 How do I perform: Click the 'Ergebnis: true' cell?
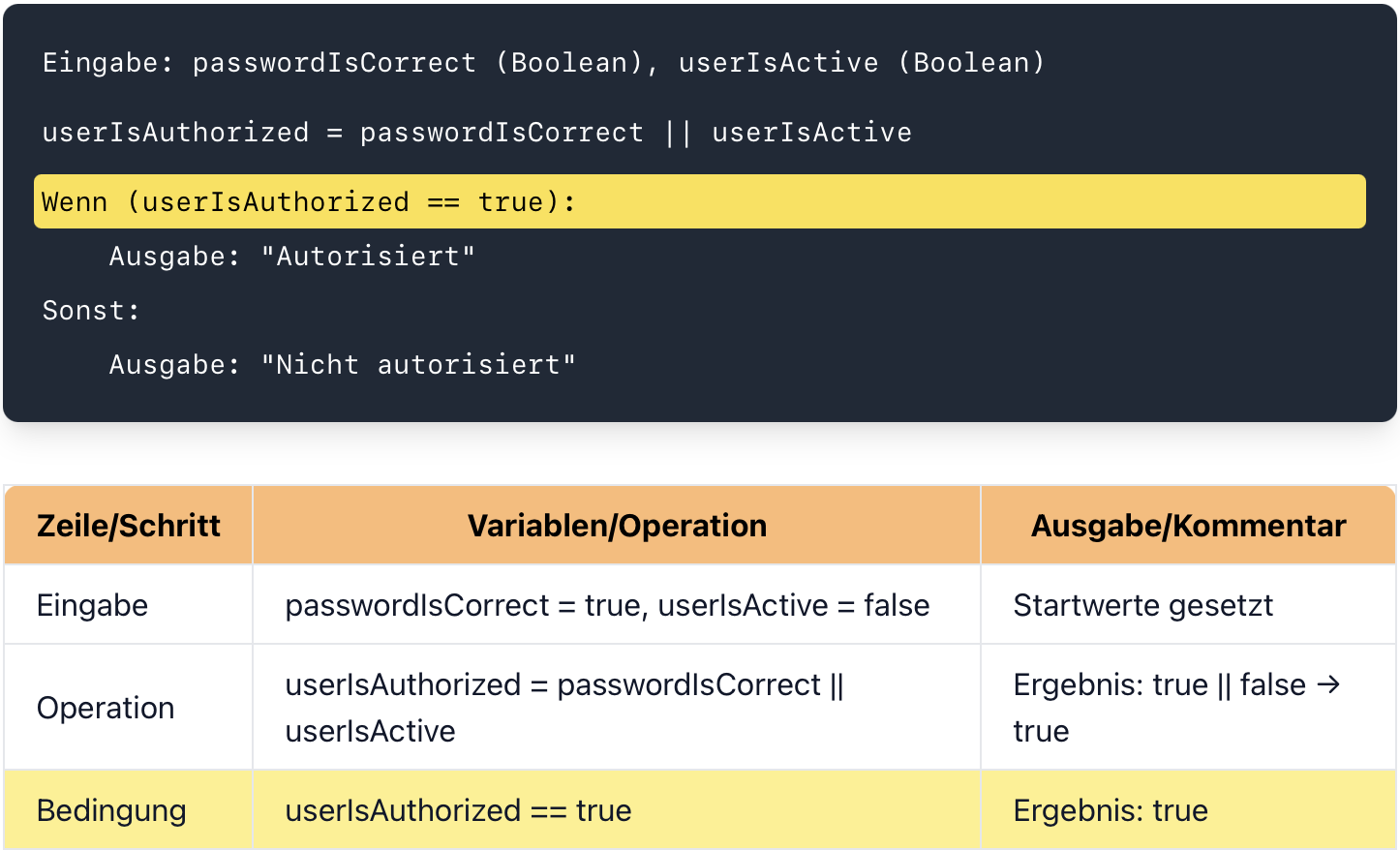click(x=1188, y=810)
